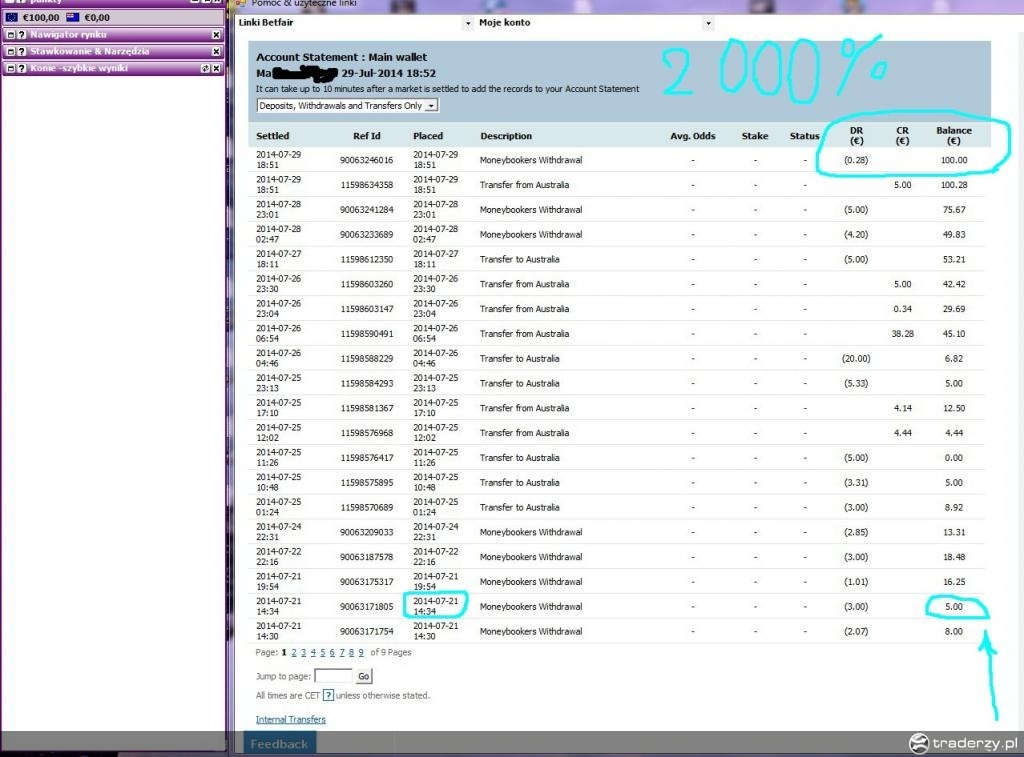Open help for Stawkowanie & Narzędzia panel
The width and height of the screenshot is (1024, 757).
22,51
